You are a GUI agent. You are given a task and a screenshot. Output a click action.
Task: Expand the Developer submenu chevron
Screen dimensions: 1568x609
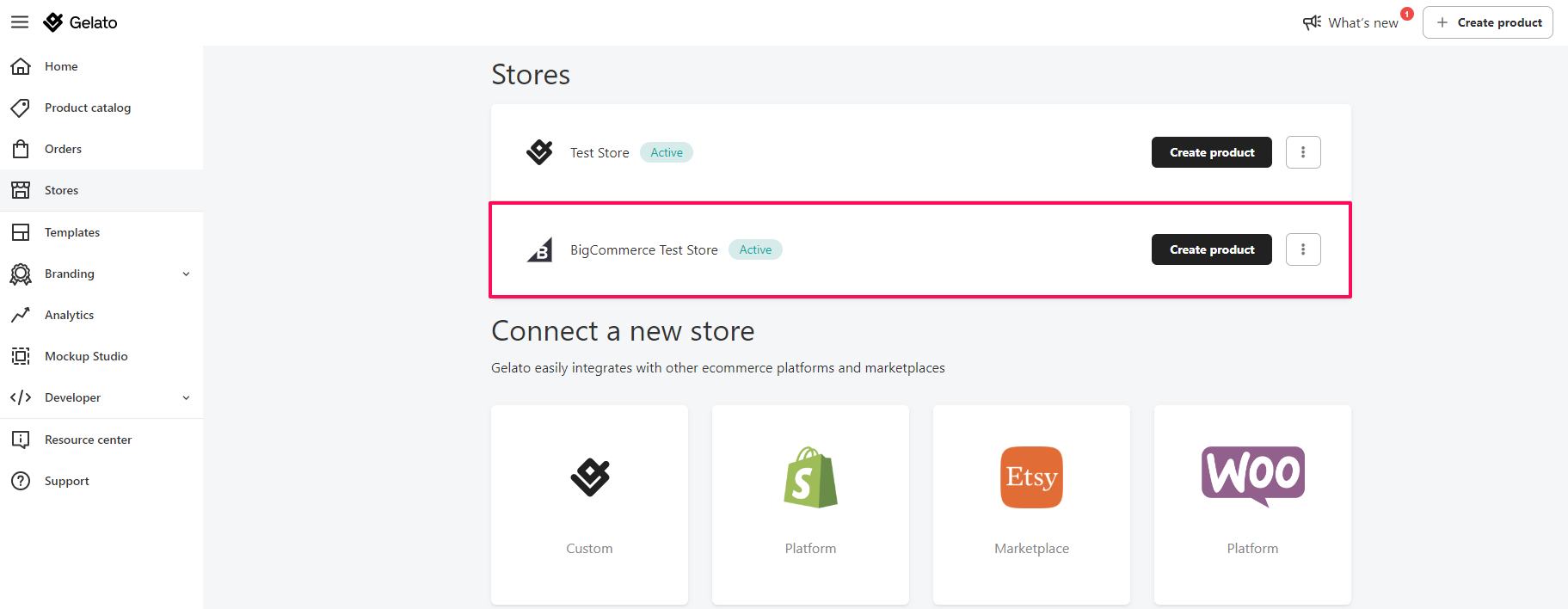tap(187, 397)
